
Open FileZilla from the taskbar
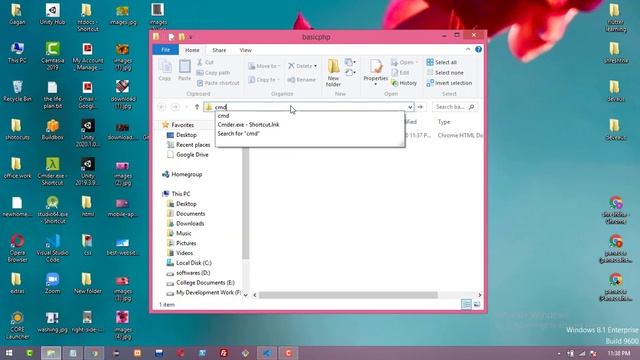coord(223,353)
